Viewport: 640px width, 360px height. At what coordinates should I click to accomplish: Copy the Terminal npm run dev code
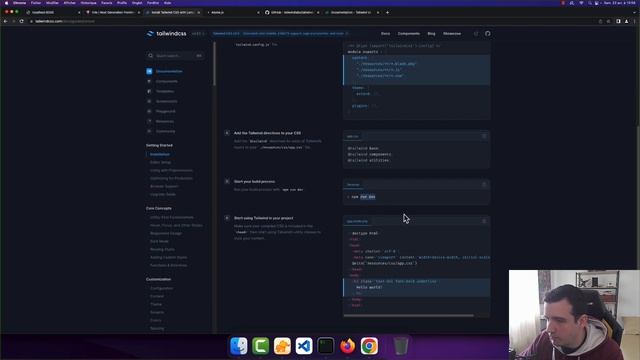point(484,184)
